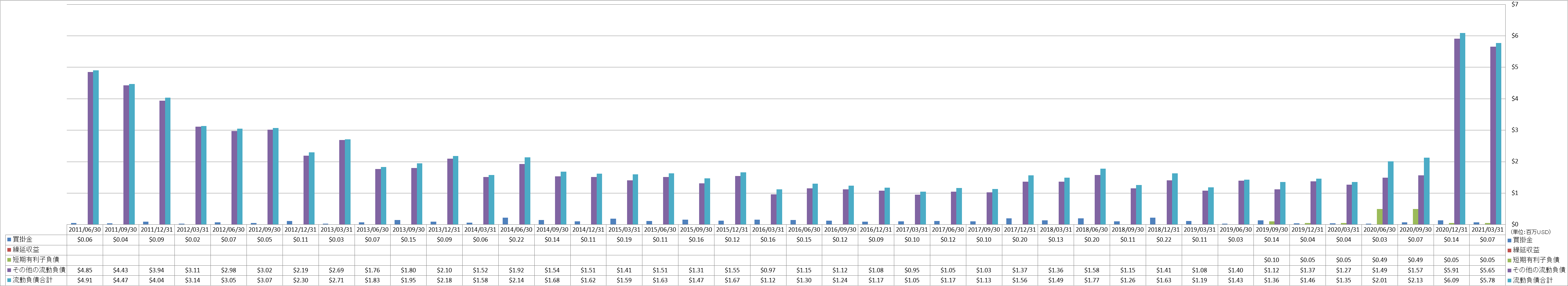The height and width of the screenshot is (286, 1568).
Task: Click the 2011/12/31 date column header
Action: [x=156, y=230]
